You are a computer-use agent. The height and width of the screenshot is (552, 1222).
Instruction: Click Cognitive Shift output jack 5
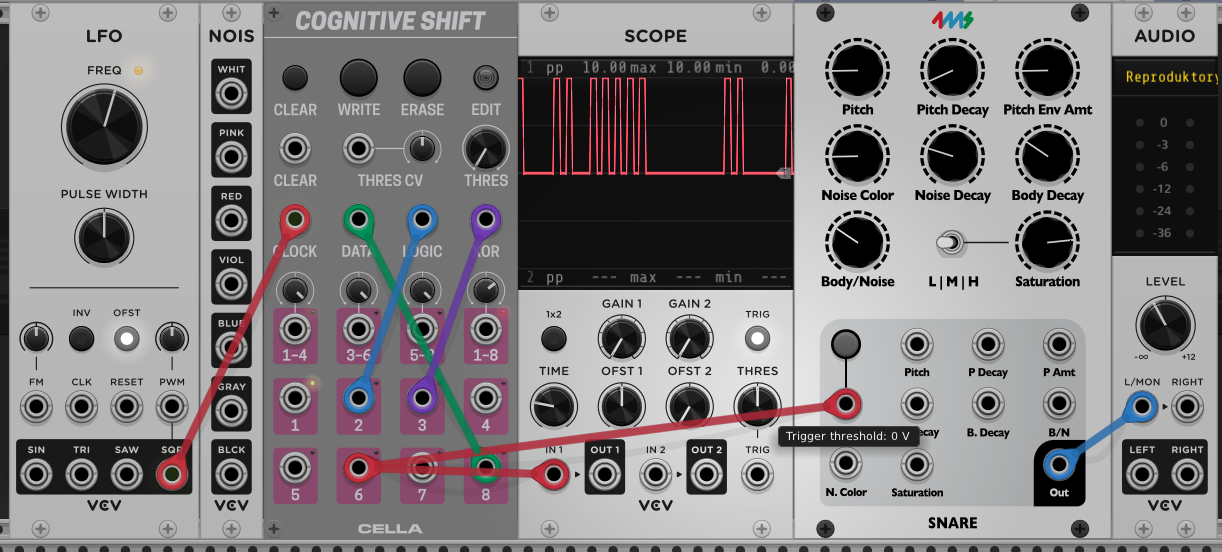[295, 467]
